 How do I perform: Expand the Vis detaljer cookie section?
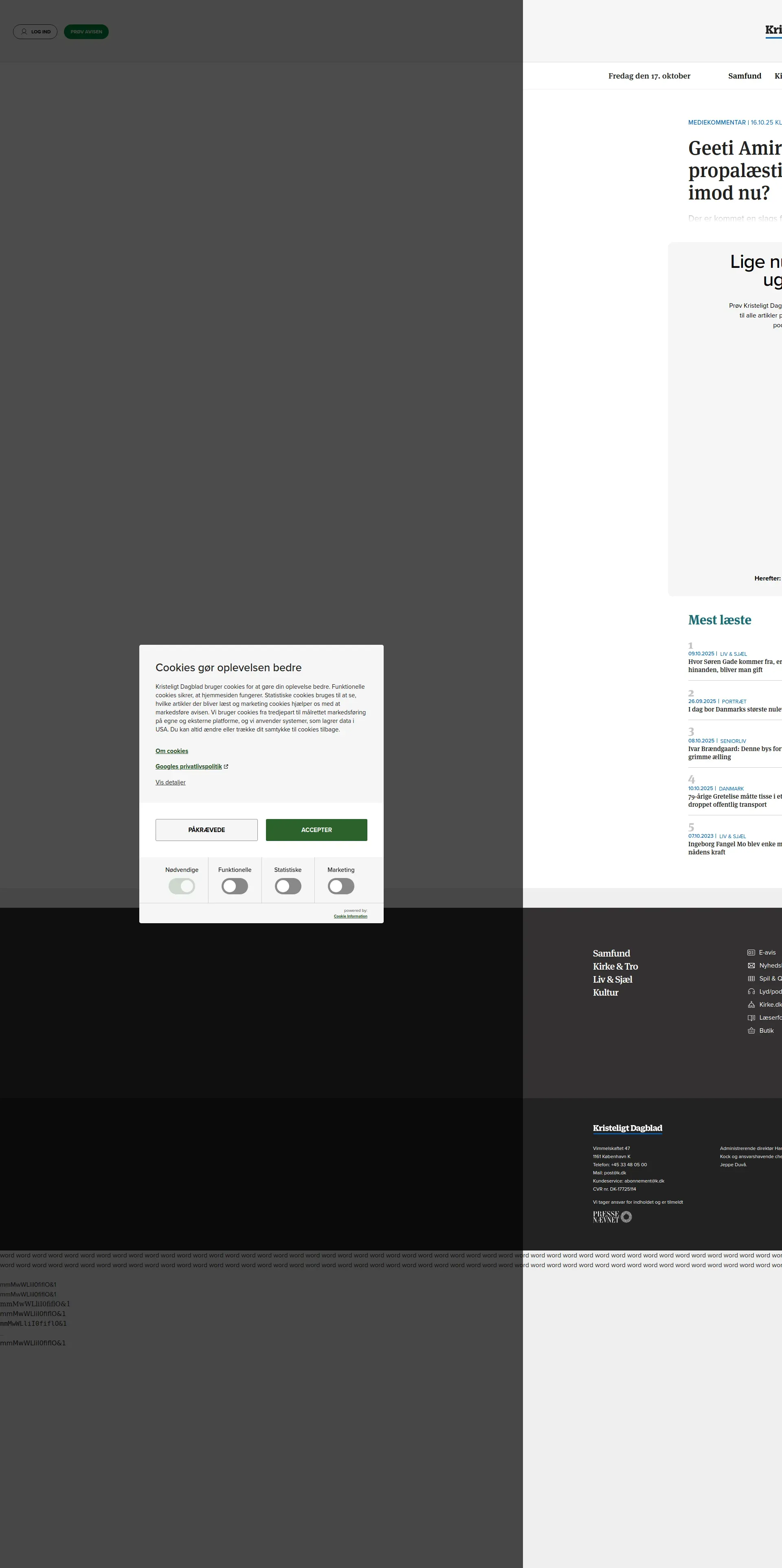[171, 782]
